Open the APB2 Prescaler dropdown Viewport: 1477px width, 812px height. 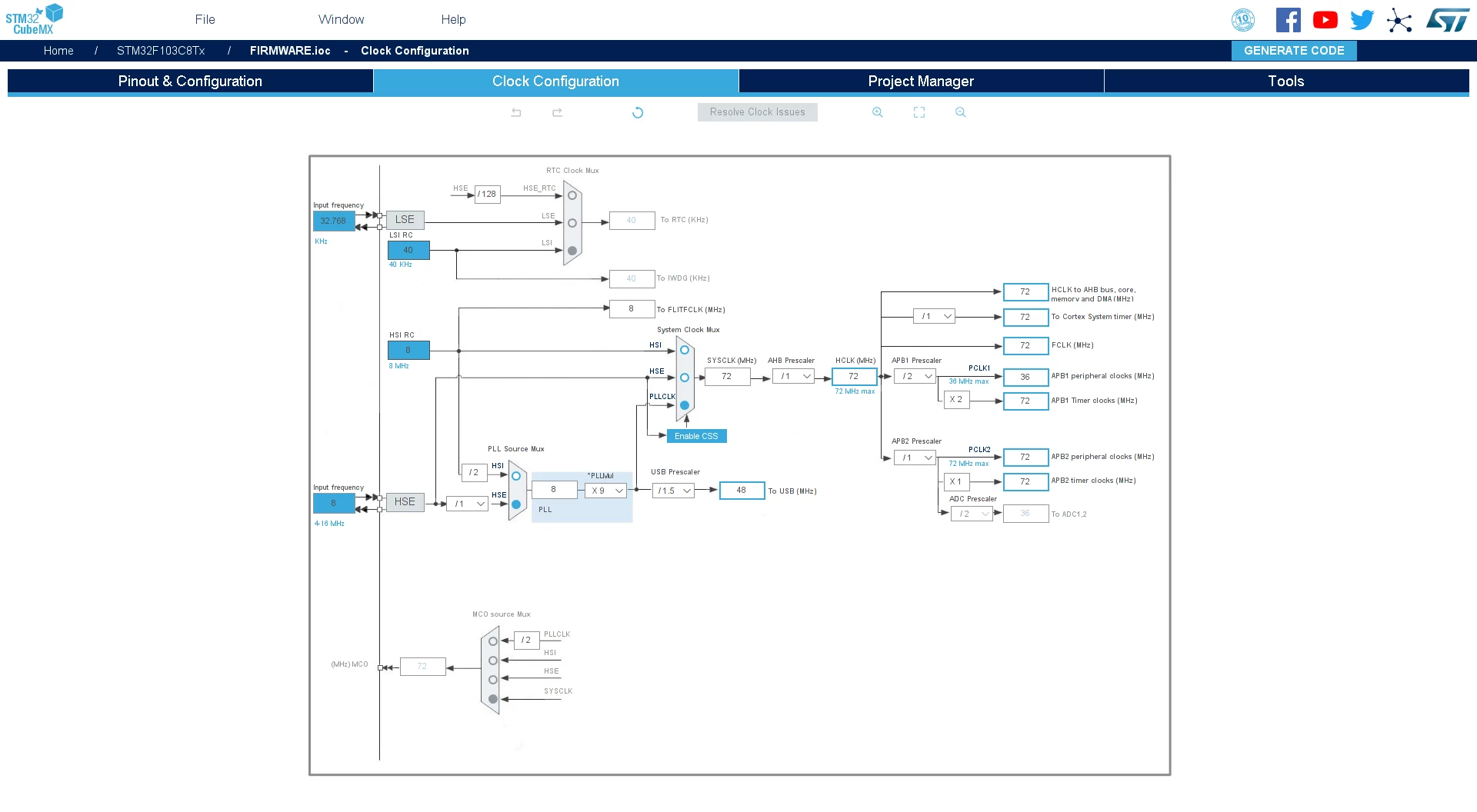pos(915,458)
